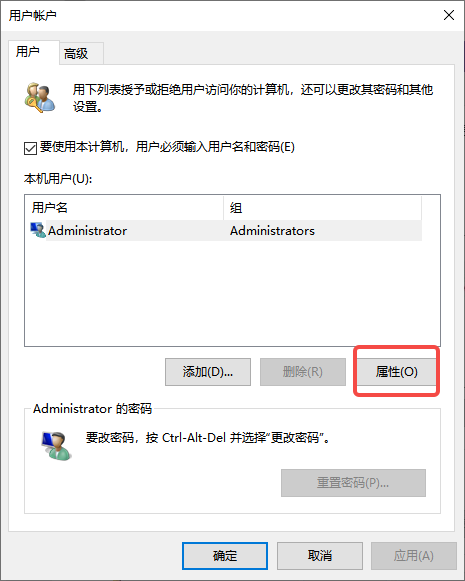This screenshot has width=465, height=581.
Task: Toggle 用户必须输入用户名和密码 checkbox
Action: (x=30, y=148)
